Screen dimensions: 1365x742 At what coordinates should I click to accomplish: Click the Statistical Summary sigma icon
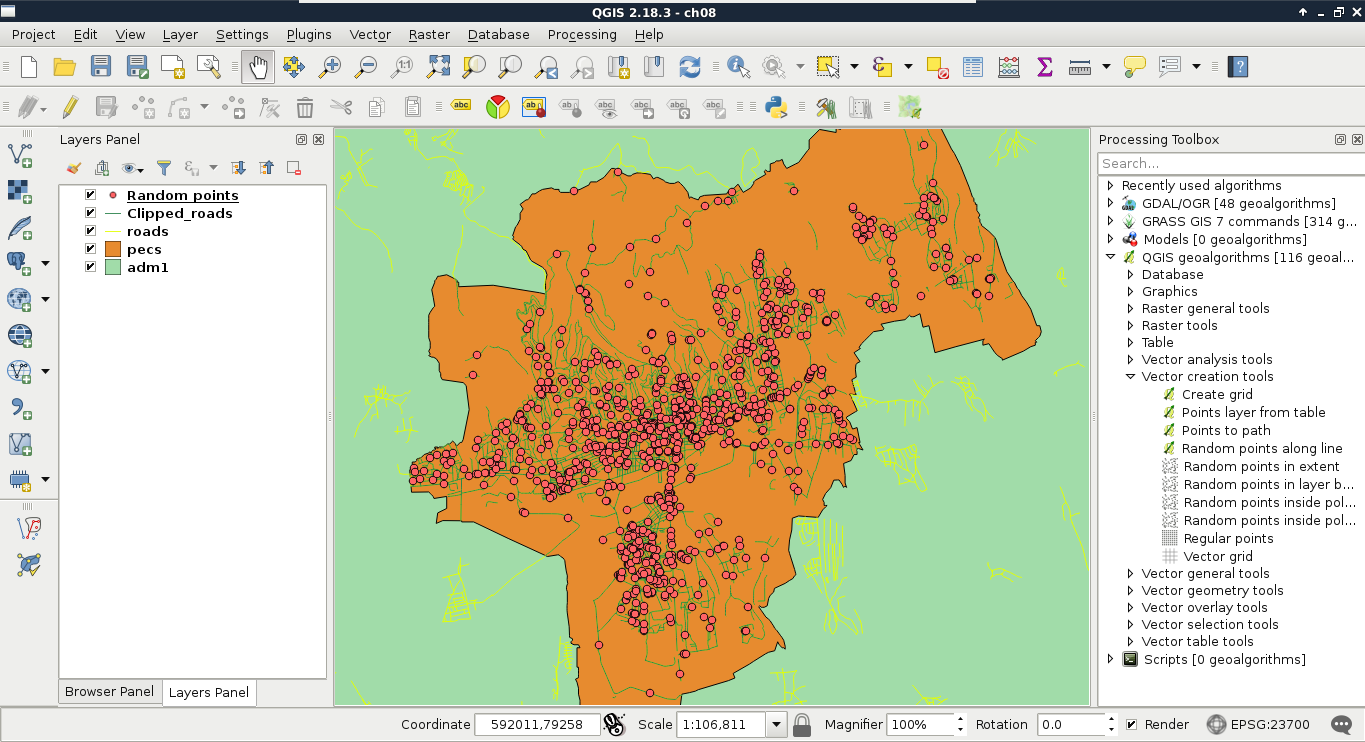click(1044, 67)
